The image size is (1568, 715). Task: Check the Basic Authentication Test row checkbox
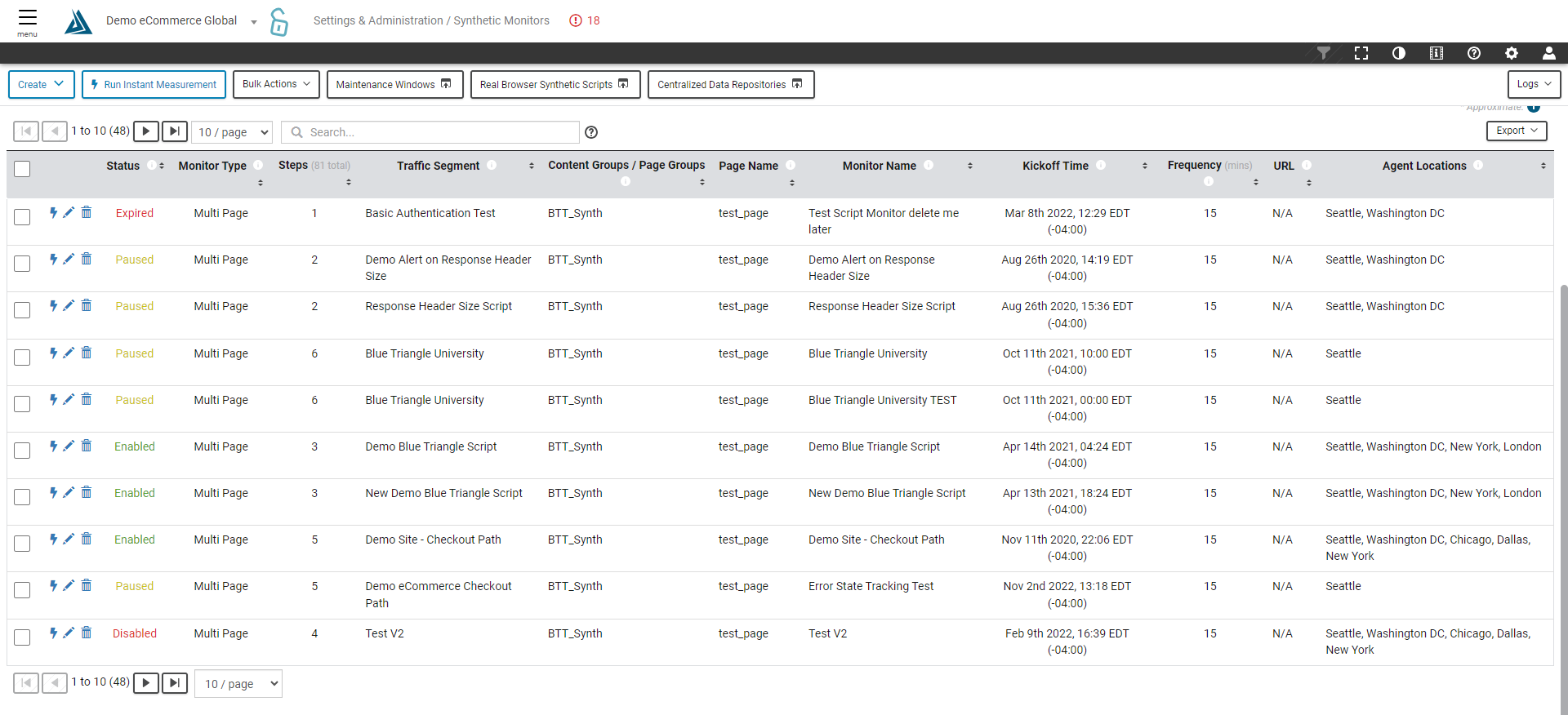[22, 216]
